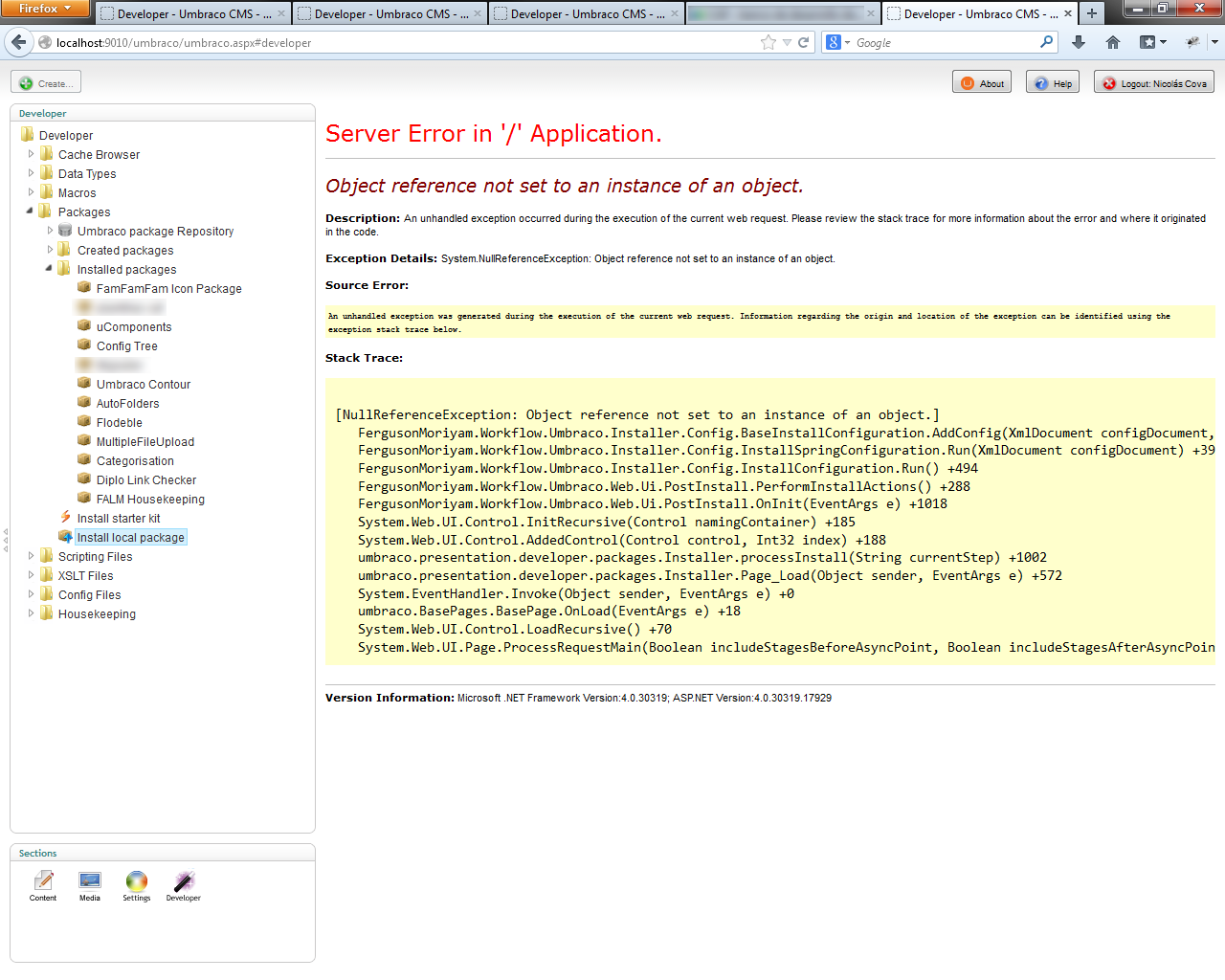Click the MultipleFileUpload package icon

click(84, 441)
